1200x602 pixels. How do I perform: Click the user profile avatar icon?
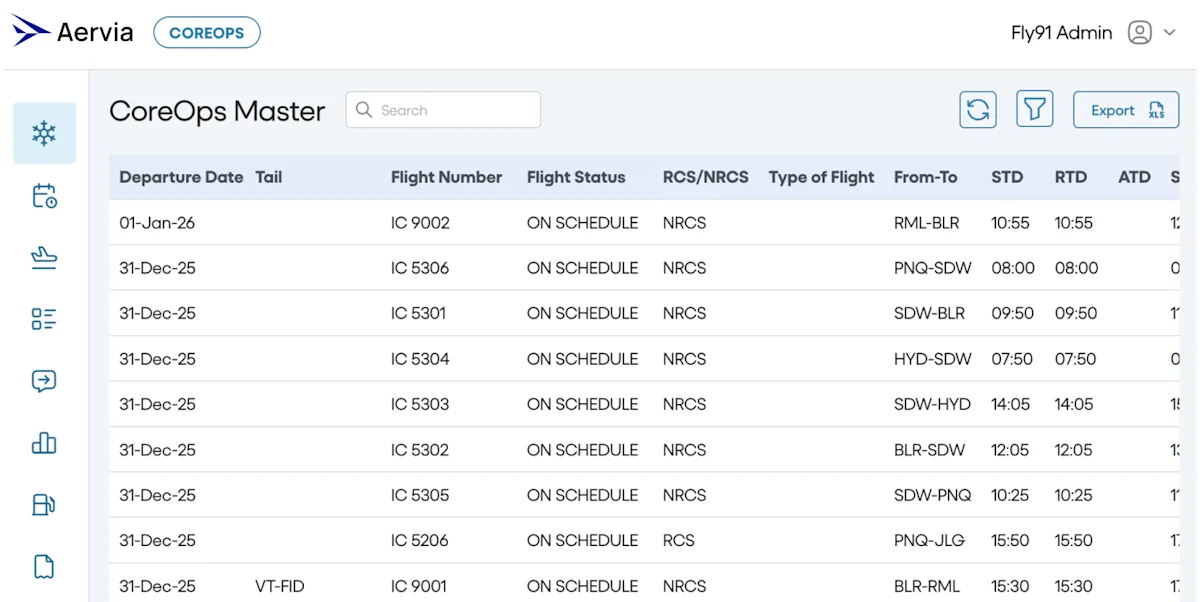1140,33
